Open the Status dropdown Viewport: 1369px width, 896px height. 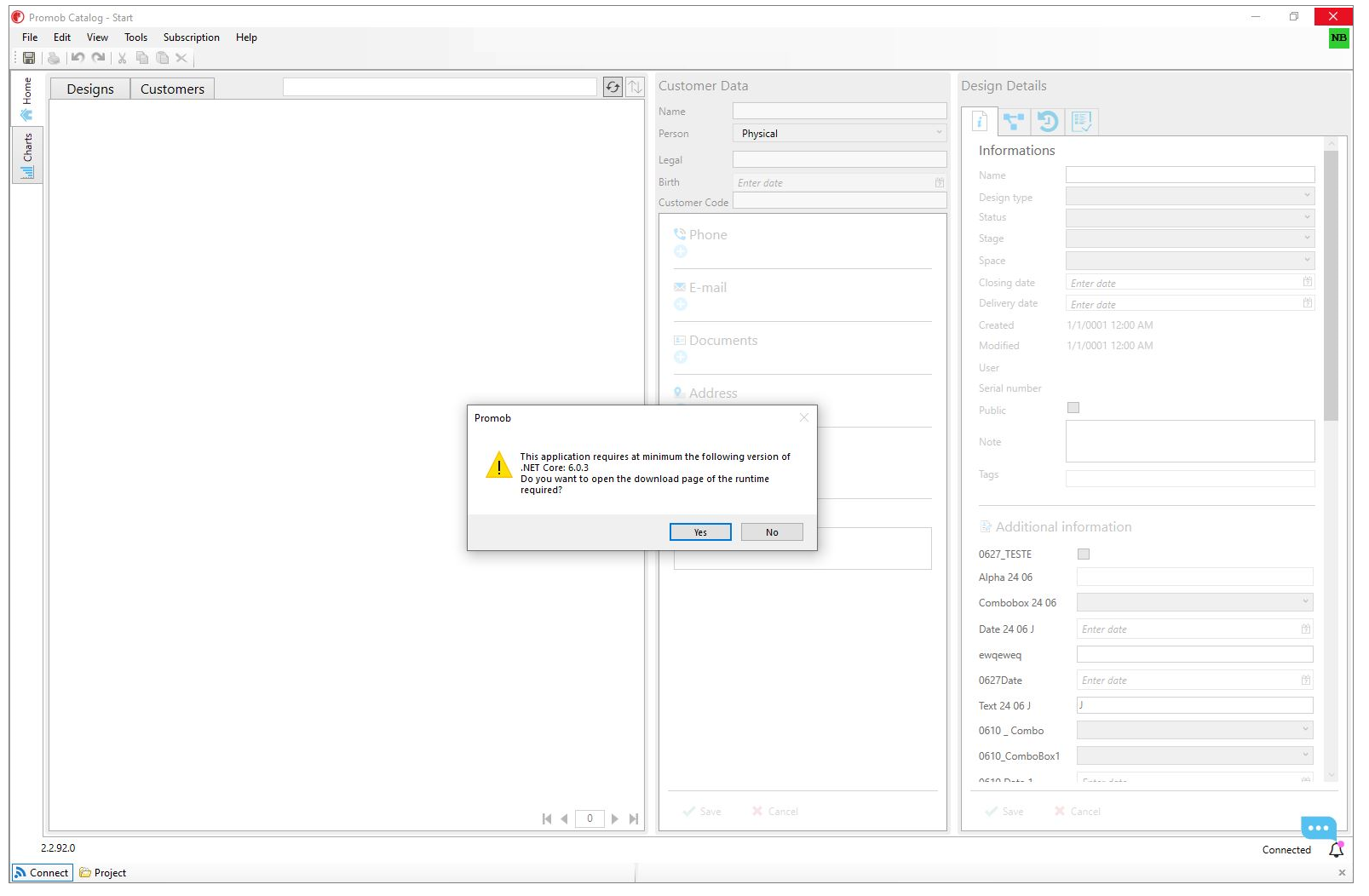(x=1190, y=218)
